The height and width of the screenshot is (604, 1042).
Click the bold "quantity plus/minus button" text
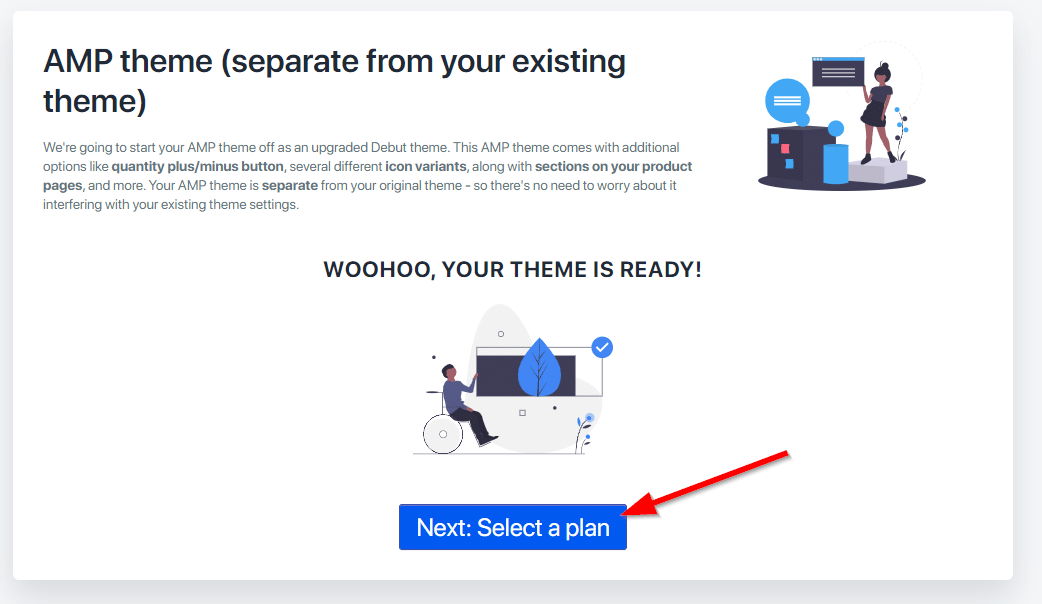tap(197, 166)
